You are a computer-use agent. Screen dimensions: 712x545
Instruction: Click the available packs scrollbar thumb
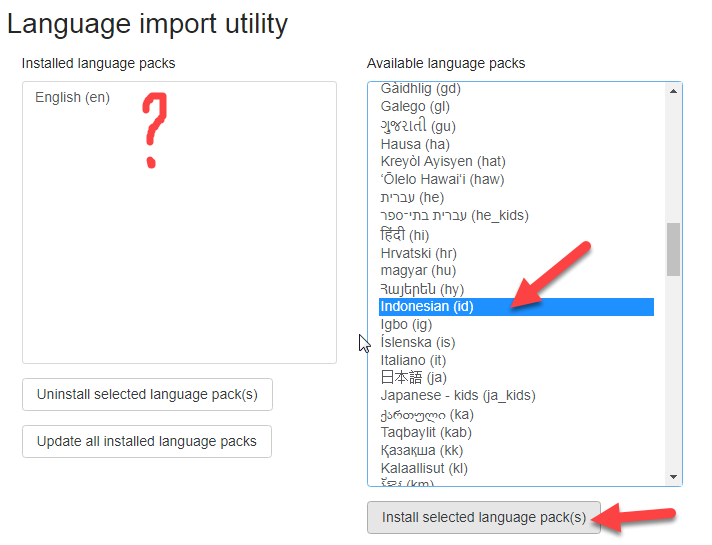click(x=673, y=248)
